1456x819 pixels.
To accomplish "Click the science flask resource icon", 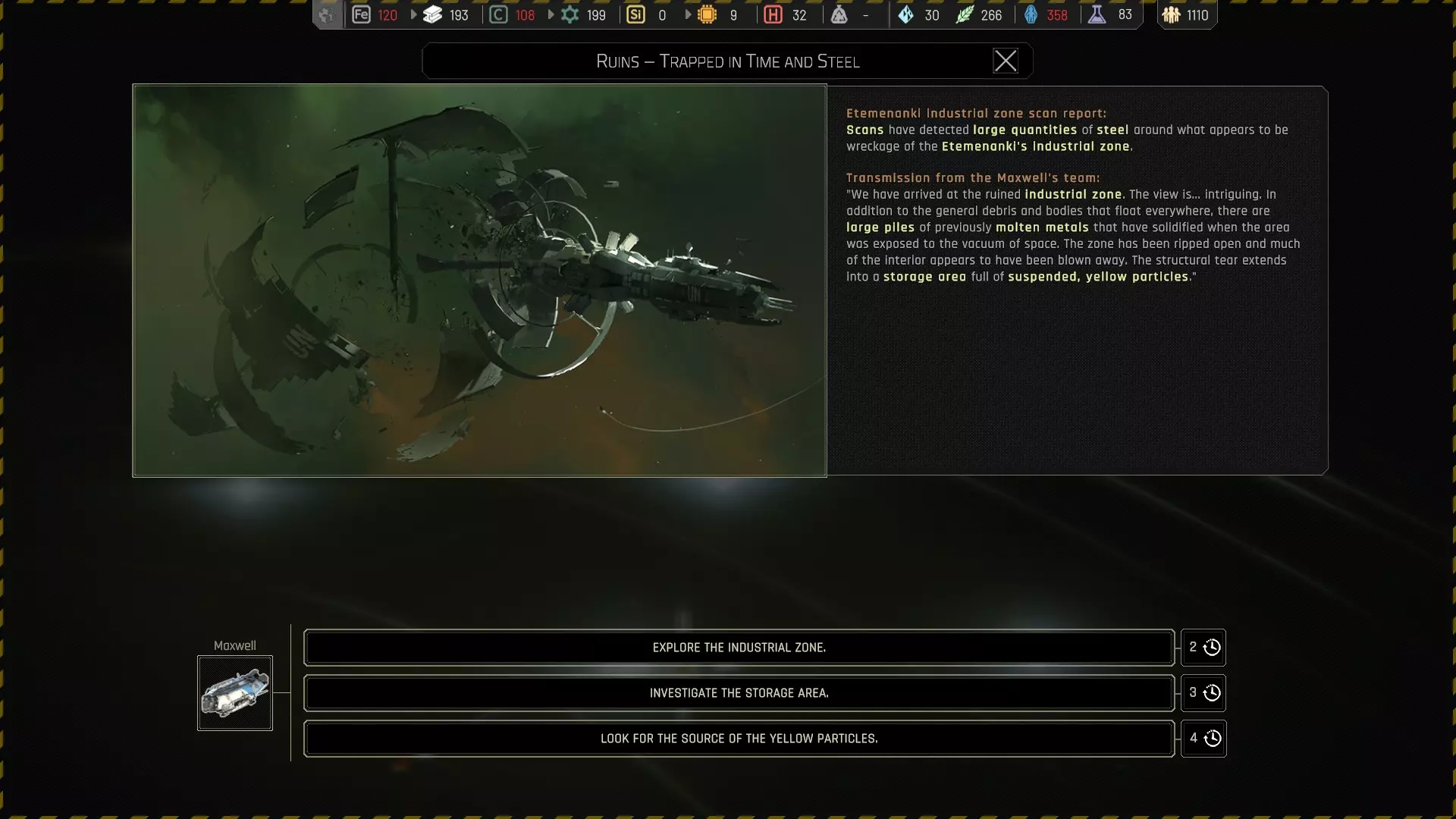I will [x=1097, y=14].
